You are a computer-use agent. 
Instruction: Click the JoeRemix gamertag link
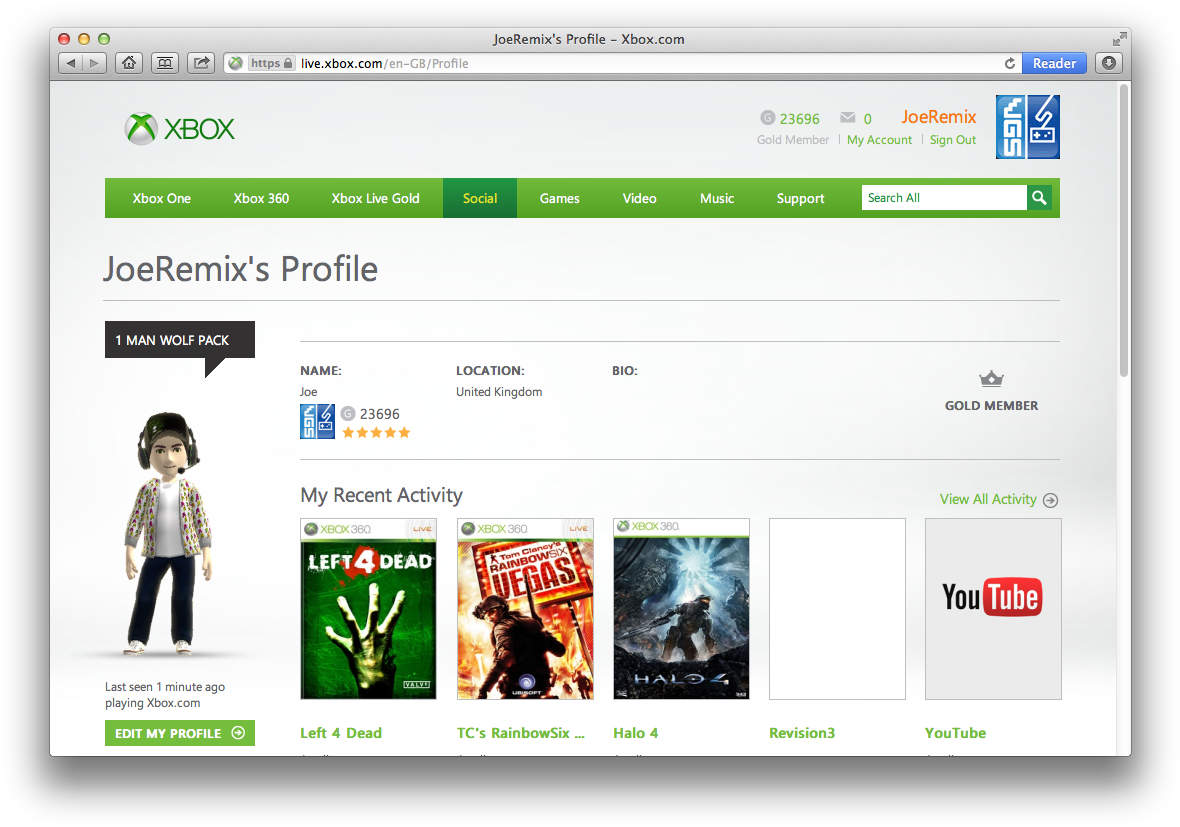(938, 117)
